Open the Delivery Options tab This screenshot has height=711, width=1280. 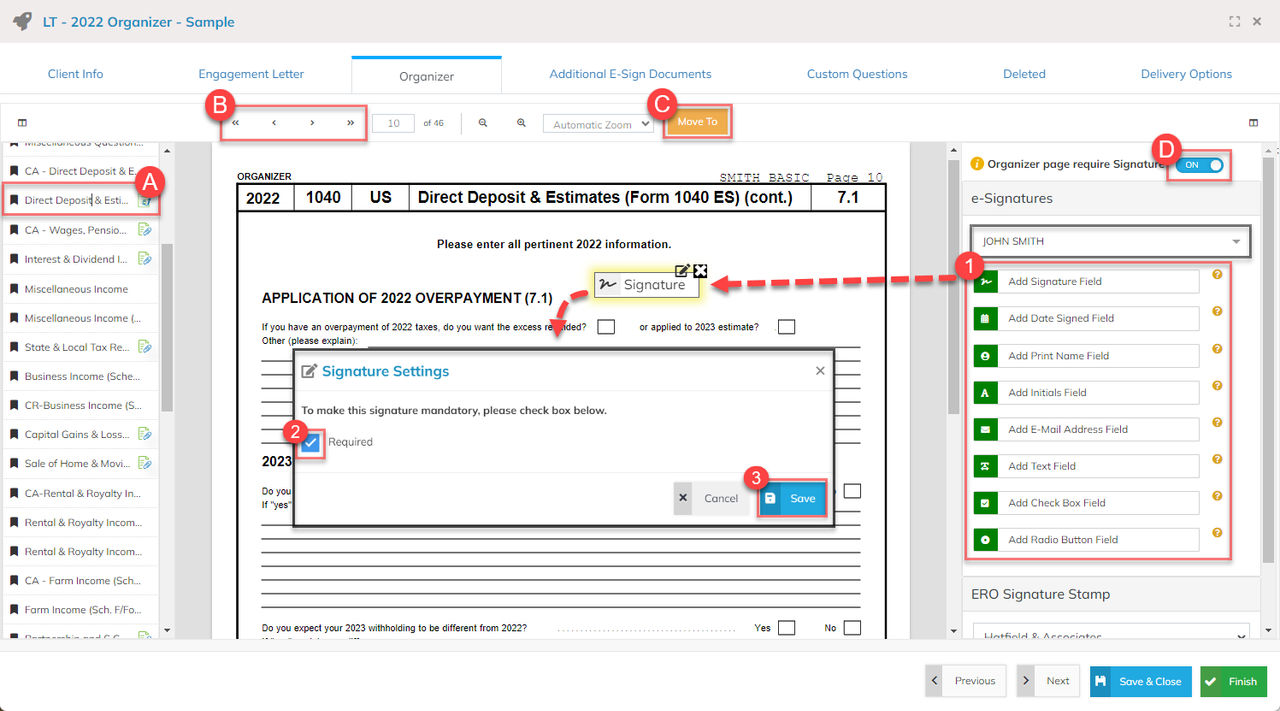(1186, 74)
